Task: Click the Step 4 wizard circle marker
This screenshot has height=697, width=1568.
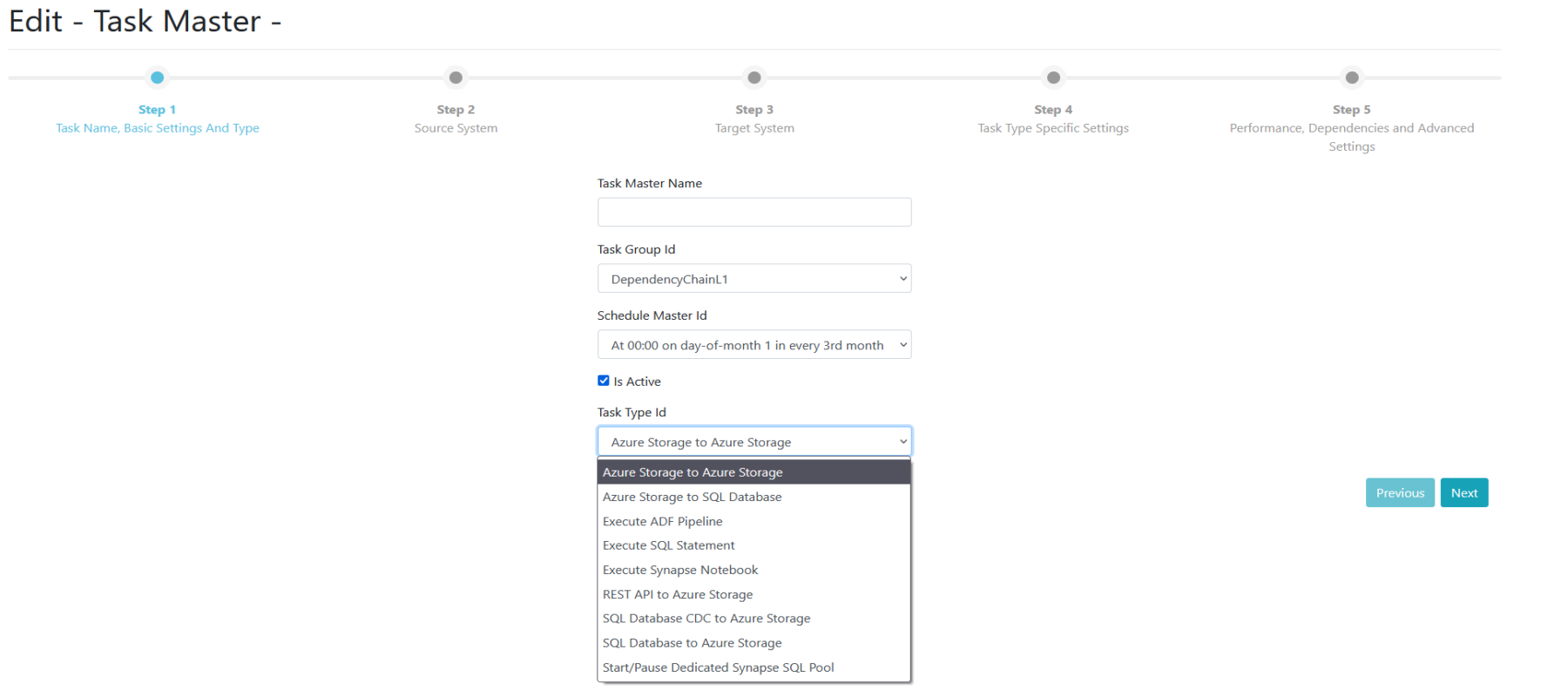Action: [1053, 78]
